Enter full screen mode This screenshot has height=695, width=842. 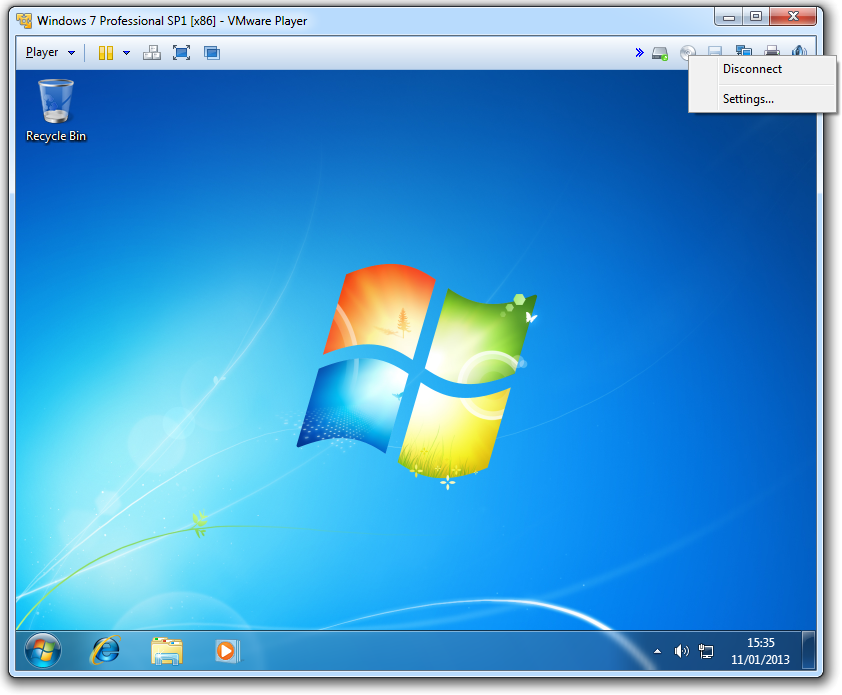(181, 53)
